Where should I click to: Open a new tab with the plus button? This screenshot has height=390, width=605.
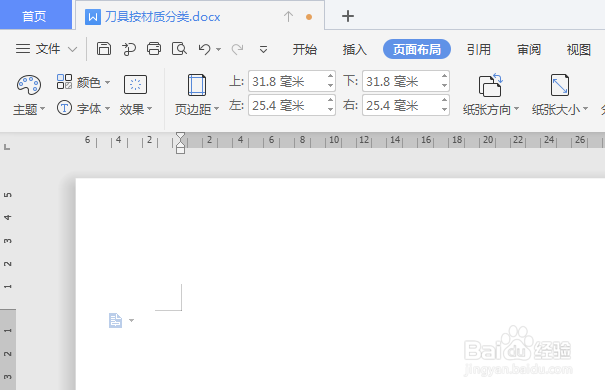[348, 16]
